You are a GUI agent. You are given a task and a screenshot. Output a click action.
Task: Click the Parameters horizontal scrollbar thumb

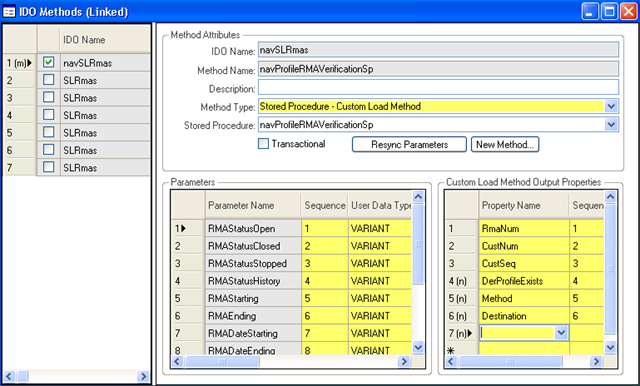click(x=222, y=362)
